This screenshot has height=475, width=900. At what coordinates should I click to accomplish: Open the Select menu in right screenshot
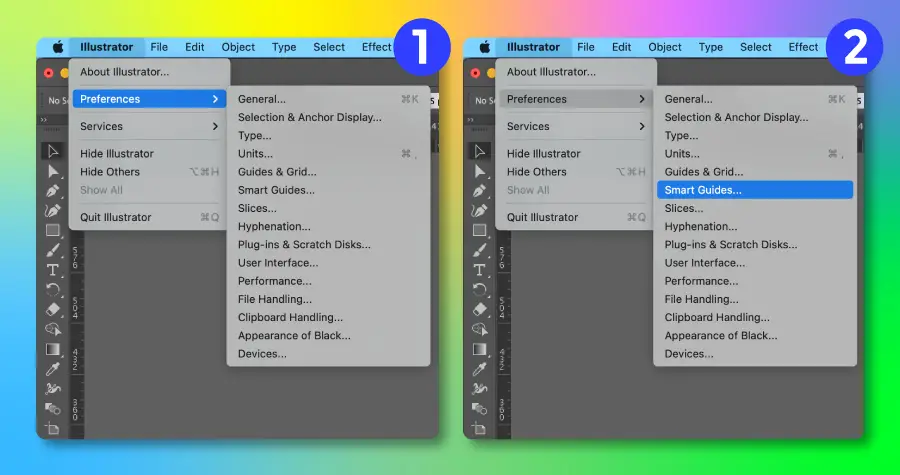point(755,47)
